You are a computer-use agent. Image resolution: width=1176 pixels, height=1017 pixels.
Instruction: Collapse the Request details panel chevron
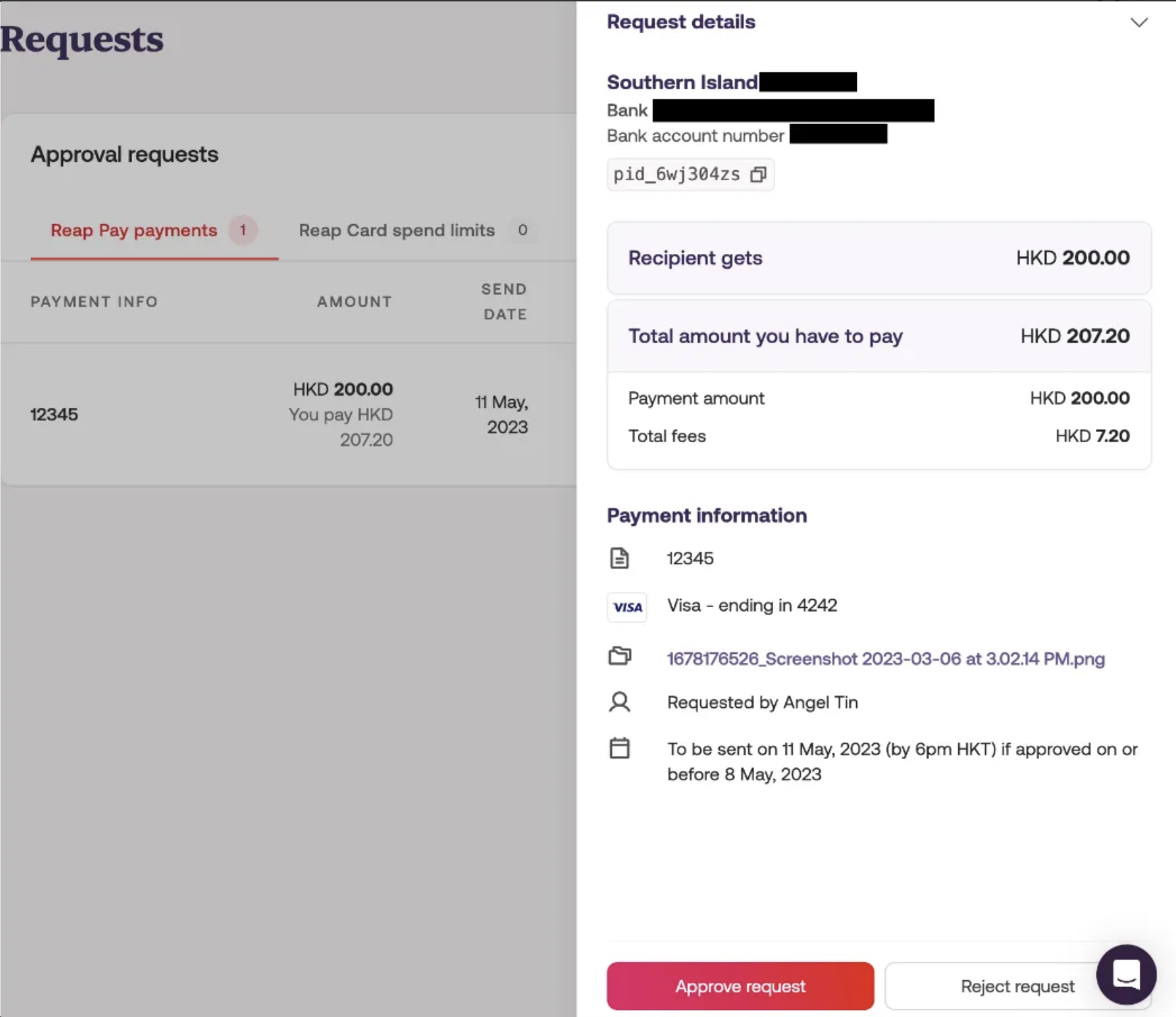[1138, 23]
